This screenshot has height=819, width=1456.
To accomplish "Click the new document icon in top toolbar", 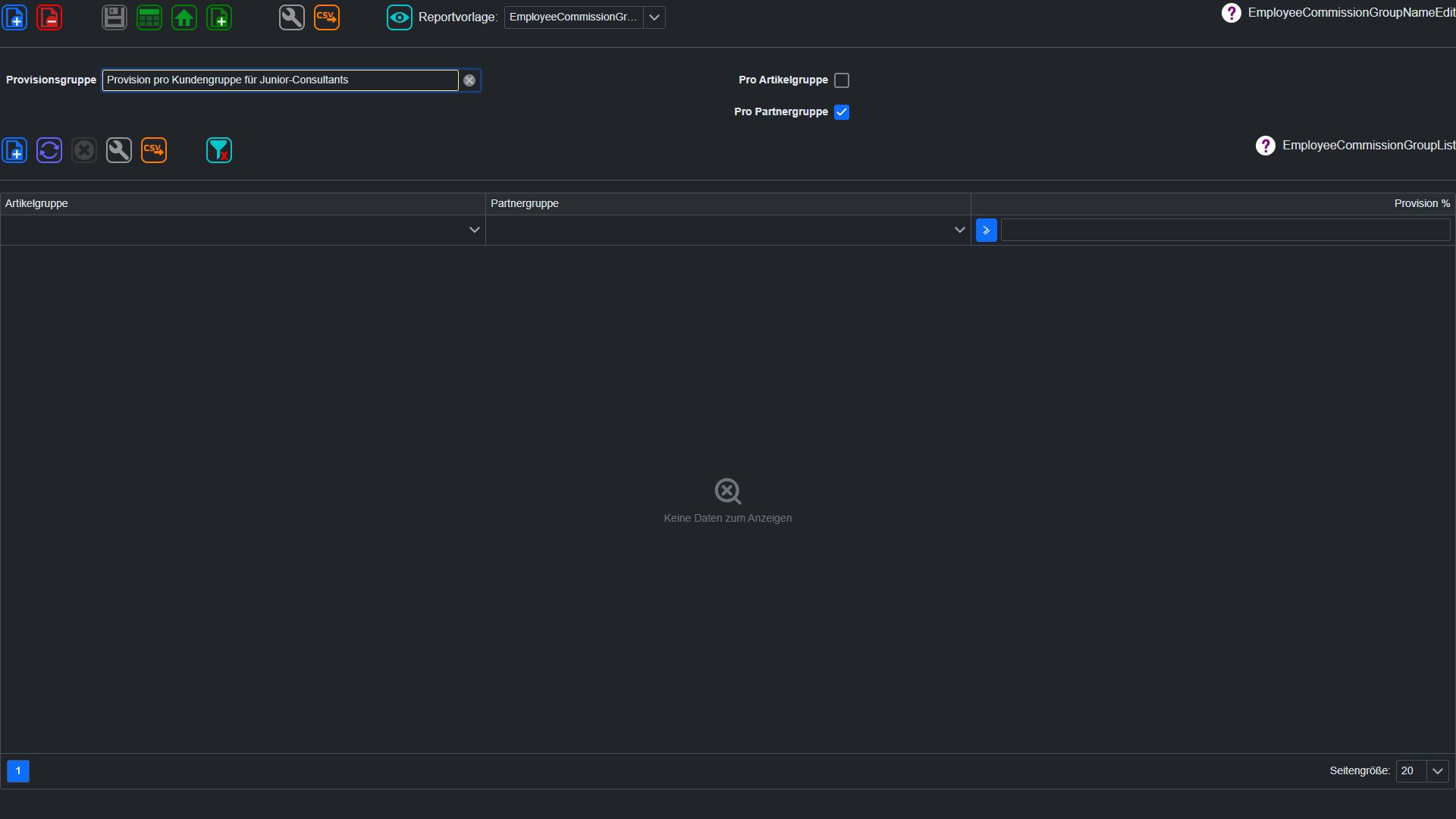I will pyautogui.click(x=14, y=17).
